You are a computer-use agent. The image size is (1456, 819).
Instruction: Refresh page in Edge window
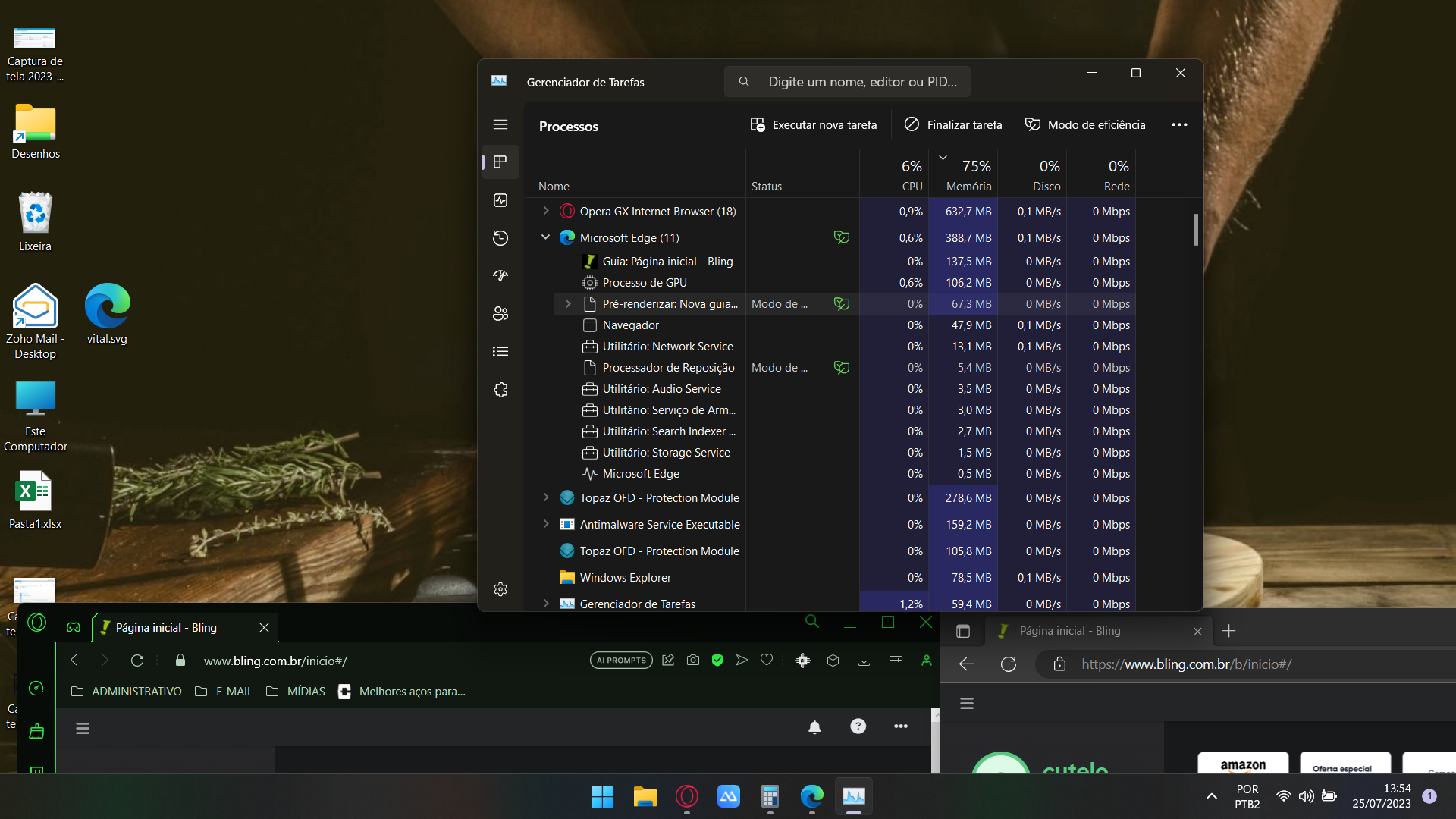pyautogui.click(x=1009, y=664)
